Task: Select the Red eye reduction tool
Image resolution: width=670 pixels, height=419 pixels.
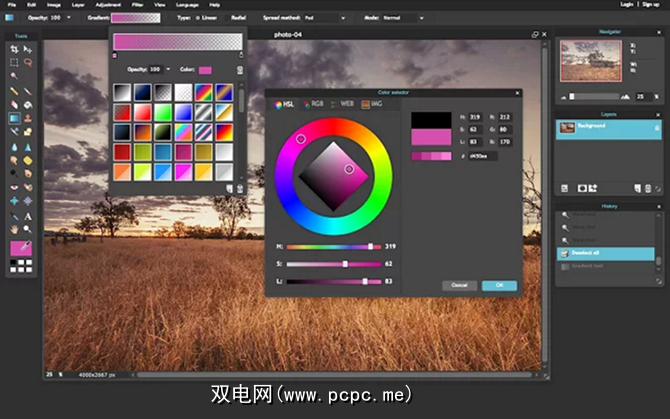Action: click(14, 187)
